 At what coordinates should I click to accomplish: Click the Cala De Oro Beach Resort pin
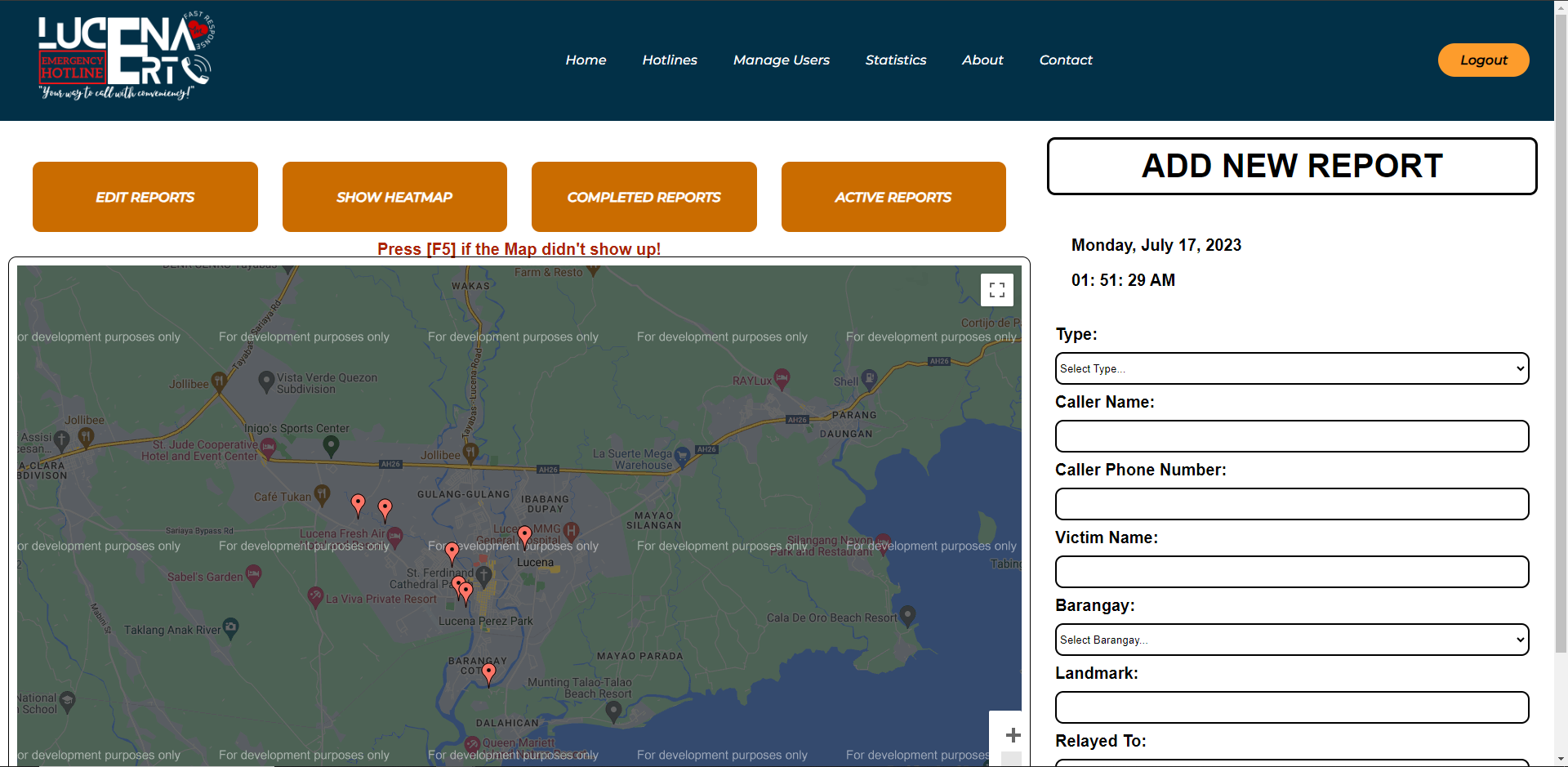click(907, 614)
